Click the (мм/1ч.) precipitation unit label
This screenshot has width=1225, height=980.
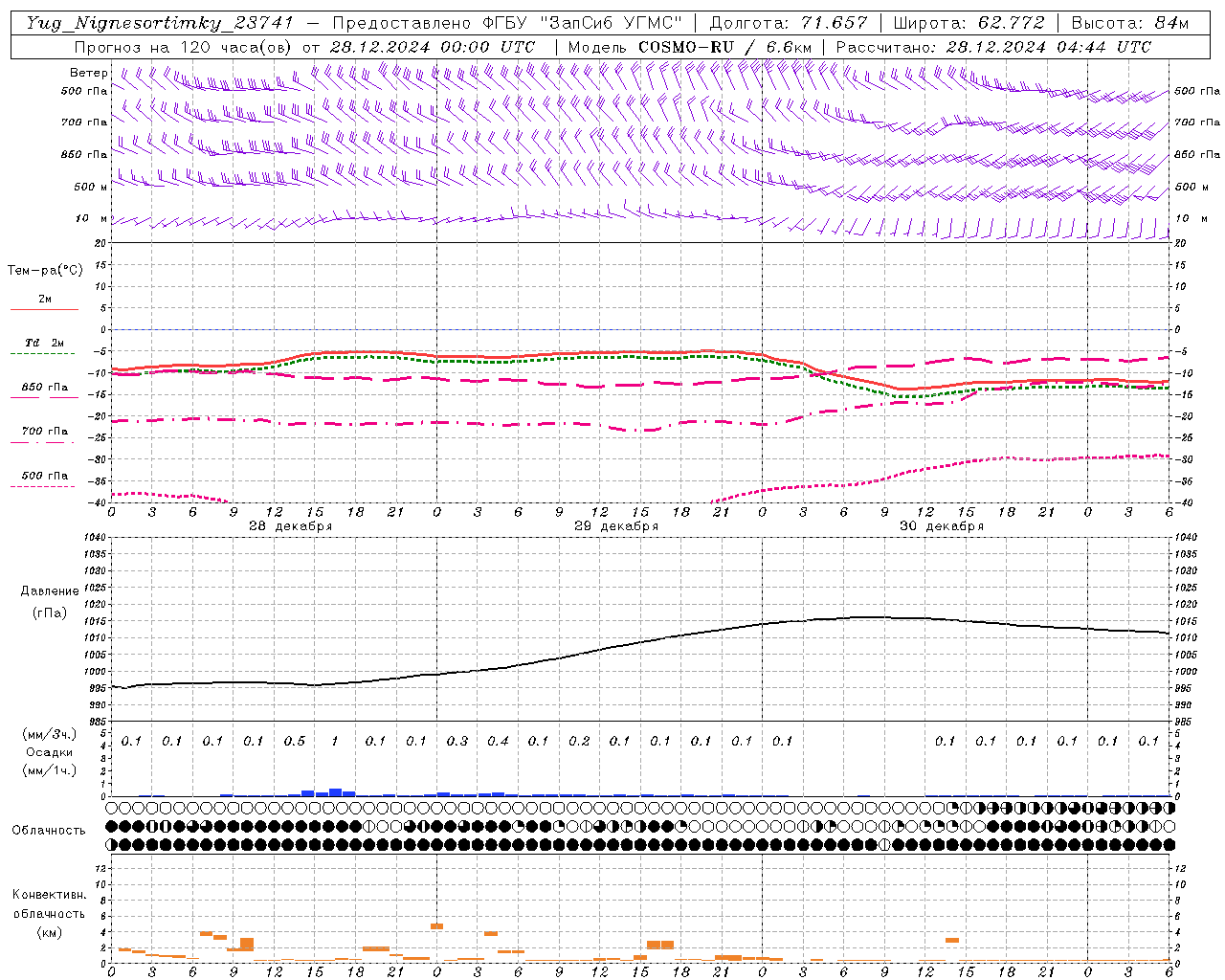click(50, 770)
